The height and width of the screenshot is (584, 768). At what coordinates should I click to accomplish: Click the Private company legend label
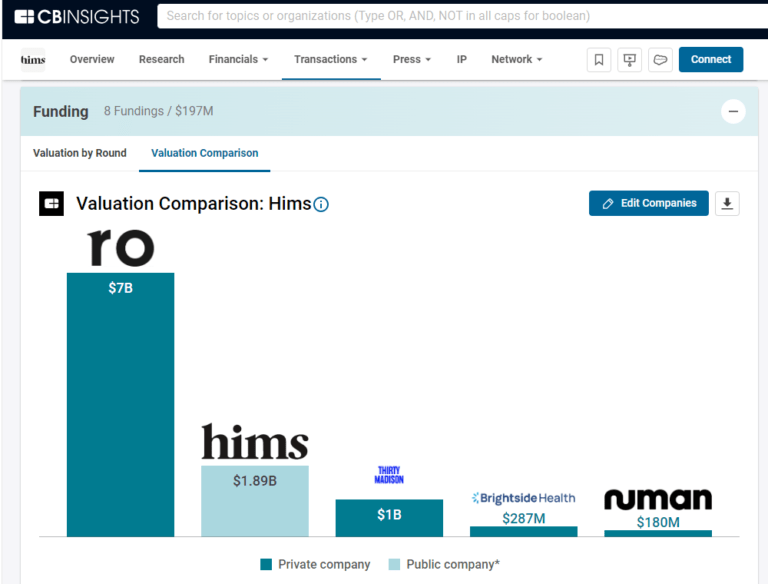coord(324,564)
